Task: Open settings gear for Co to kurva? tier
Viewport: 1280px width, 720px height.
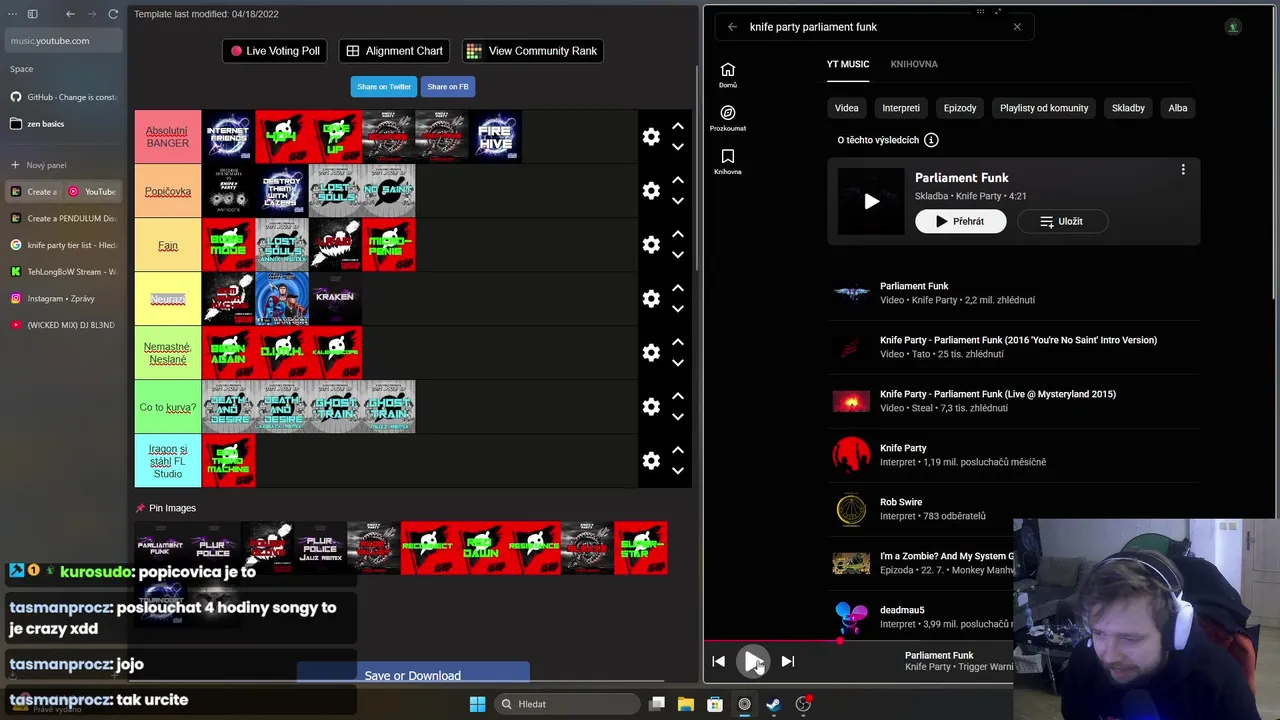Action: click(651, 407)
